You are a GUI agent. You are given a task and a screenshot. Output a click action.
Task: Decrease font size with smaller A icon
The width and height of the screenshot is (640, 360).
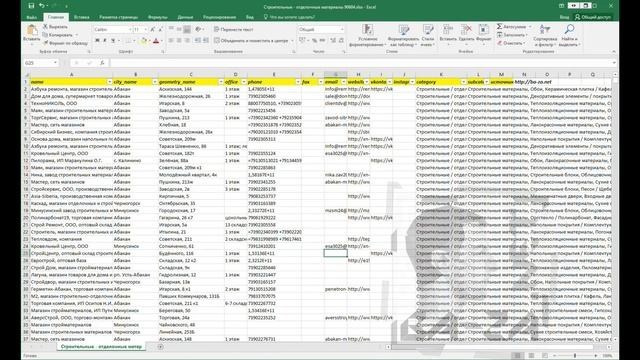point(160,29)
